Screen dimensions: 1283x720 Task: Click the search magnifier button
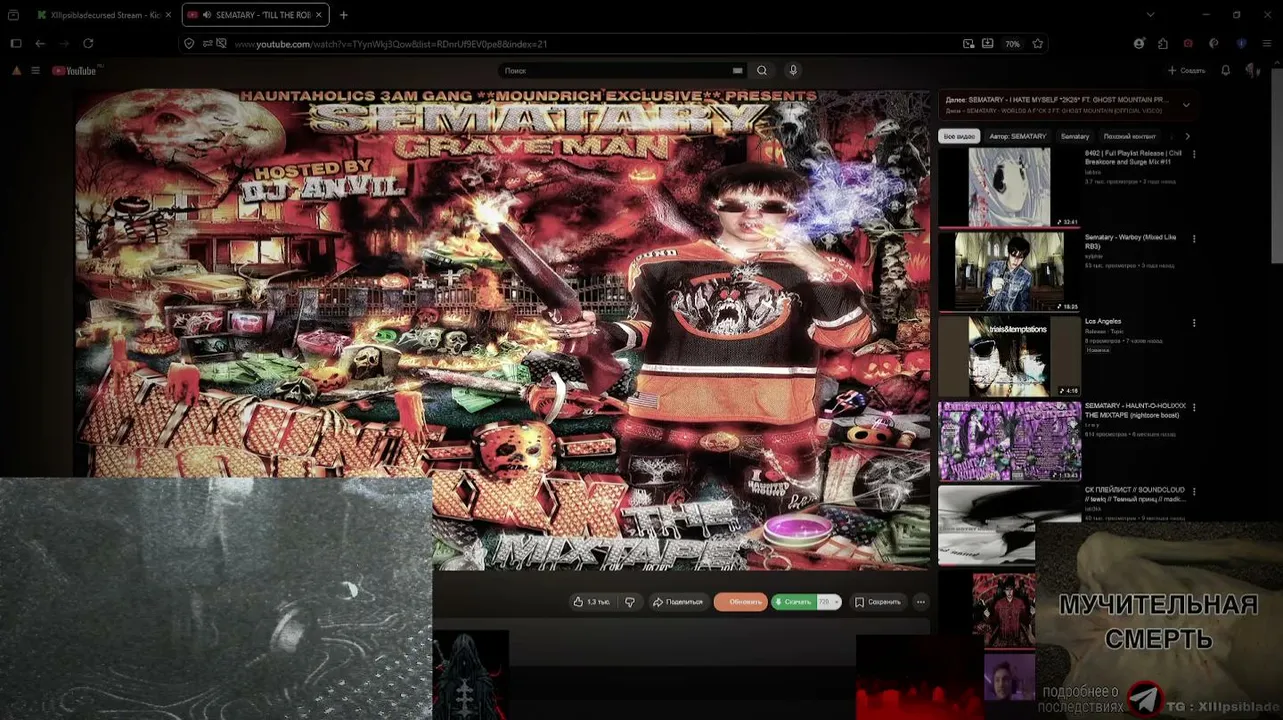point(762,71)
